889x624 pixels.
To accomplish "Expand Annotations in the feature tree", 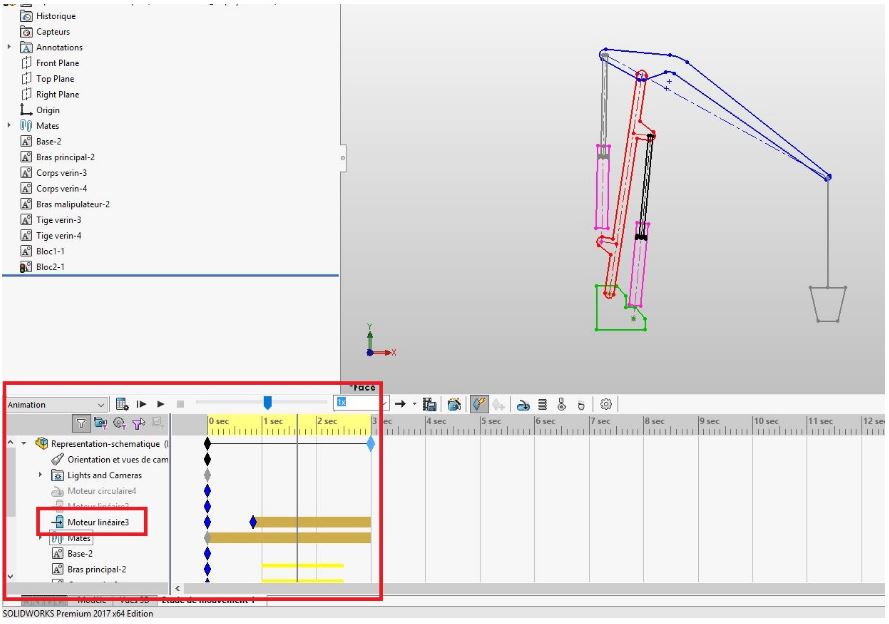I will point(9,47).
